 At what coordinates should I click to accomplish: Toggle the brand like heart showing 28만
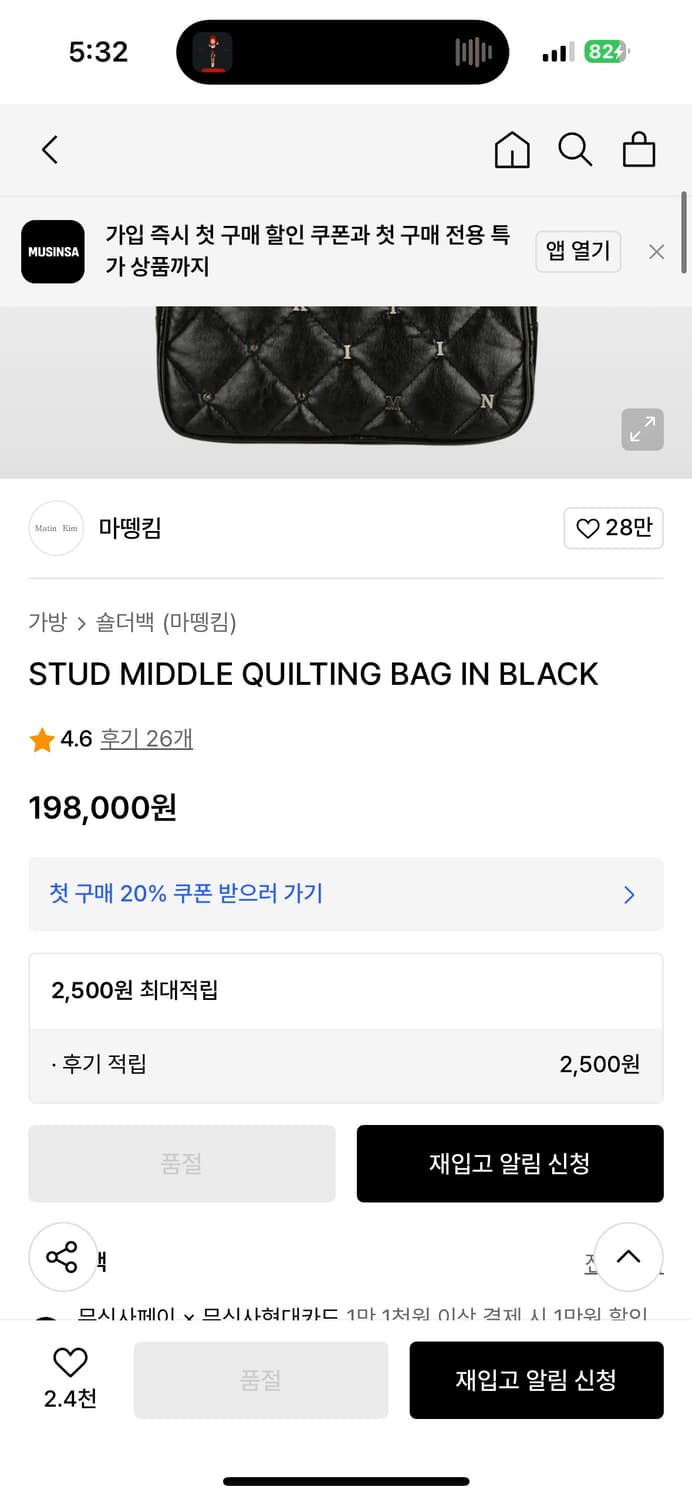[613, 528]
